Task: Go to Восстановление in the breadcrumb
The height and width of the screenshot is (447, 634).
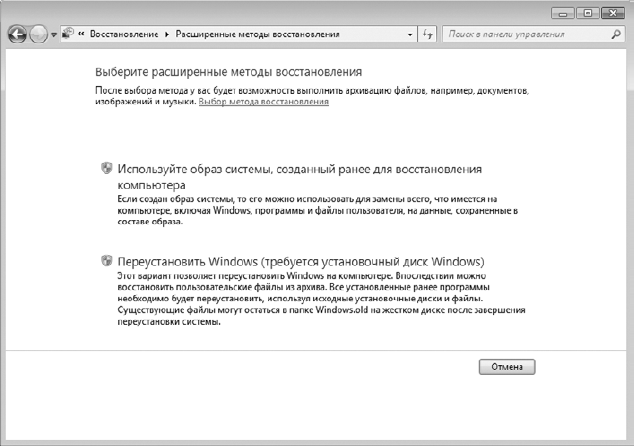Action: pos(124,34)
